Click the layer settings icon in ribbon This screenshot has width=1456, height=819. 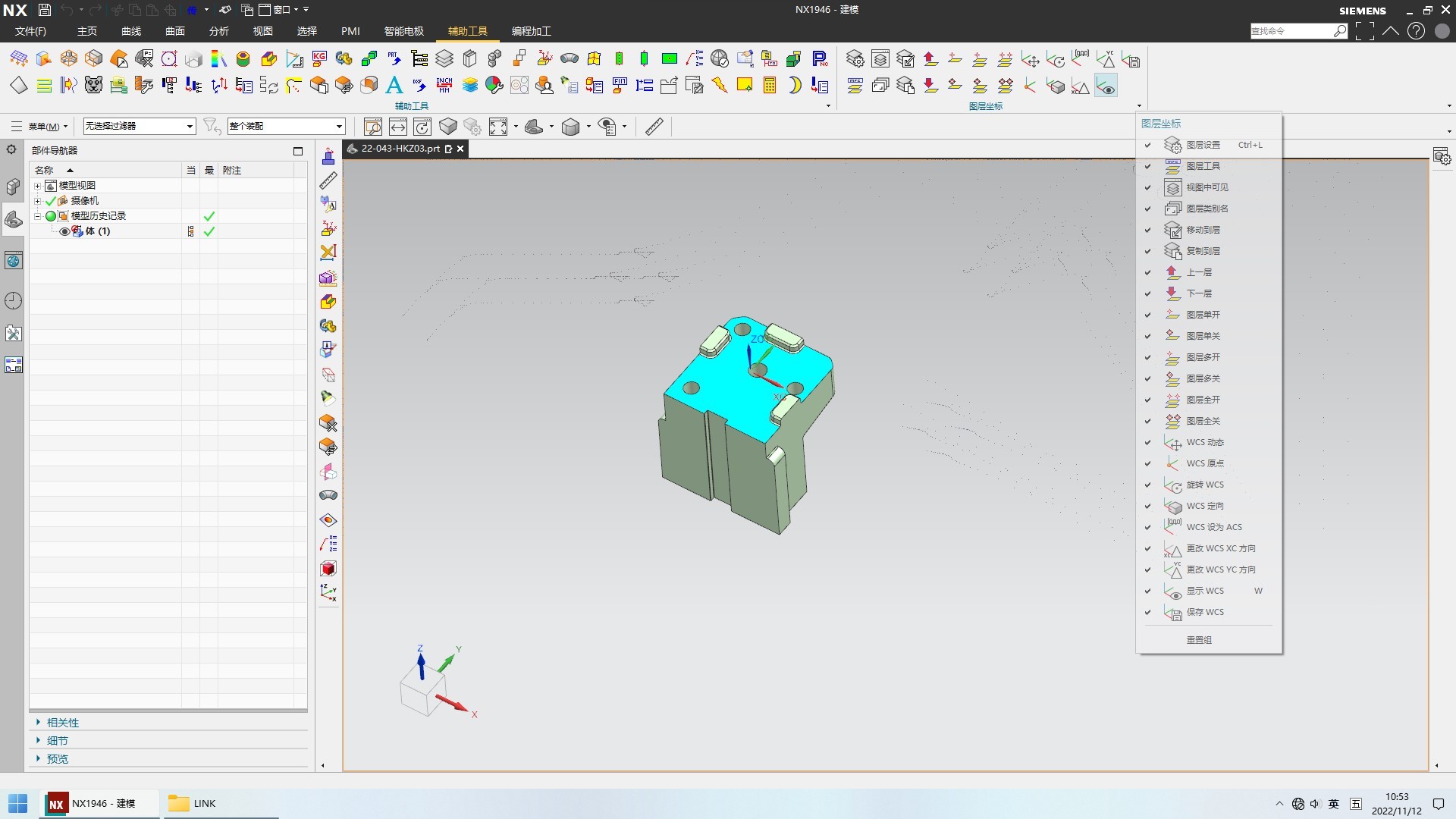[x=855, y=59]
